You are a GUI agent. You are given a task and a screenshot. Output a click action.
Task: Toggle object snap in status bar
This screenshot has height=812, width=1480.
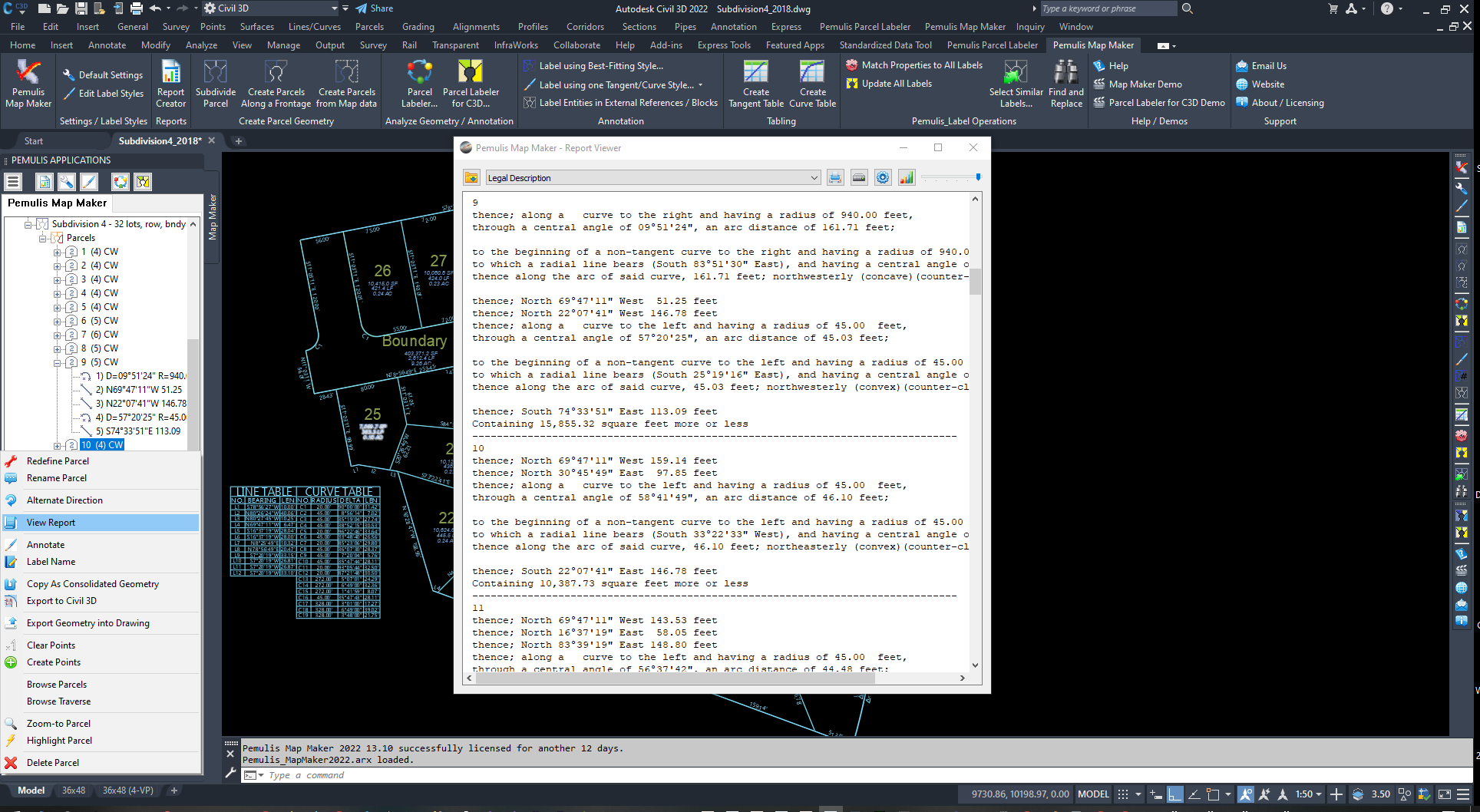(x=1213, y=794)
